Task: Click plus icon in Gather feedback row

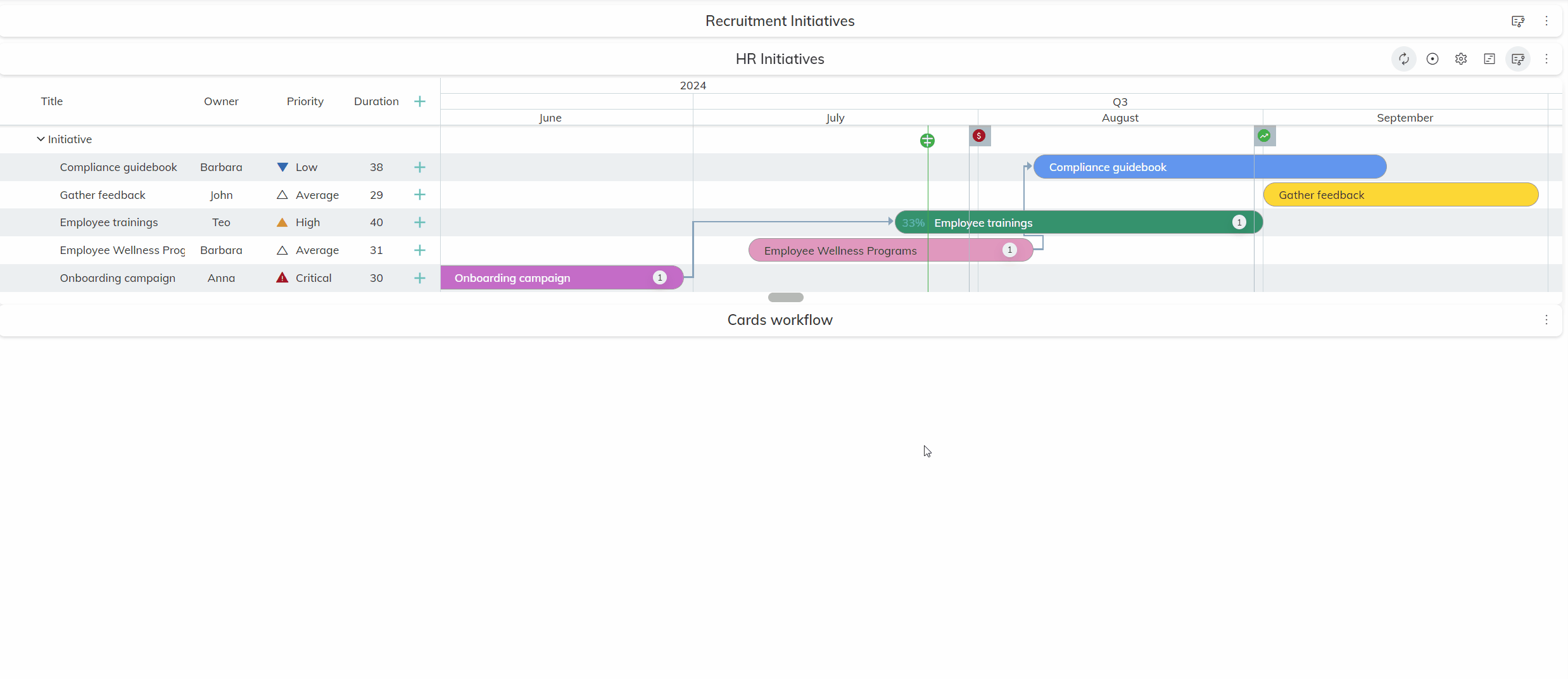Action: [420, 195]
